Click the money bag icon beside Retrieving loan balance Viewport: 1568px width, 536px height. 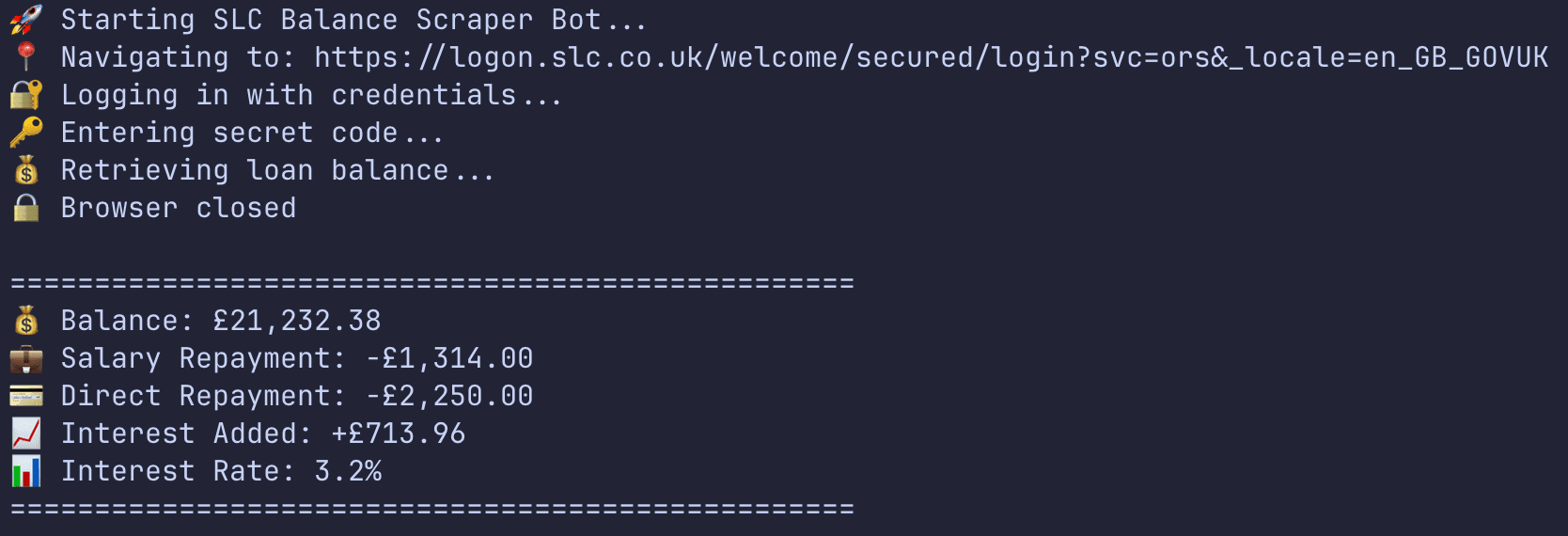tap(26, 170)
